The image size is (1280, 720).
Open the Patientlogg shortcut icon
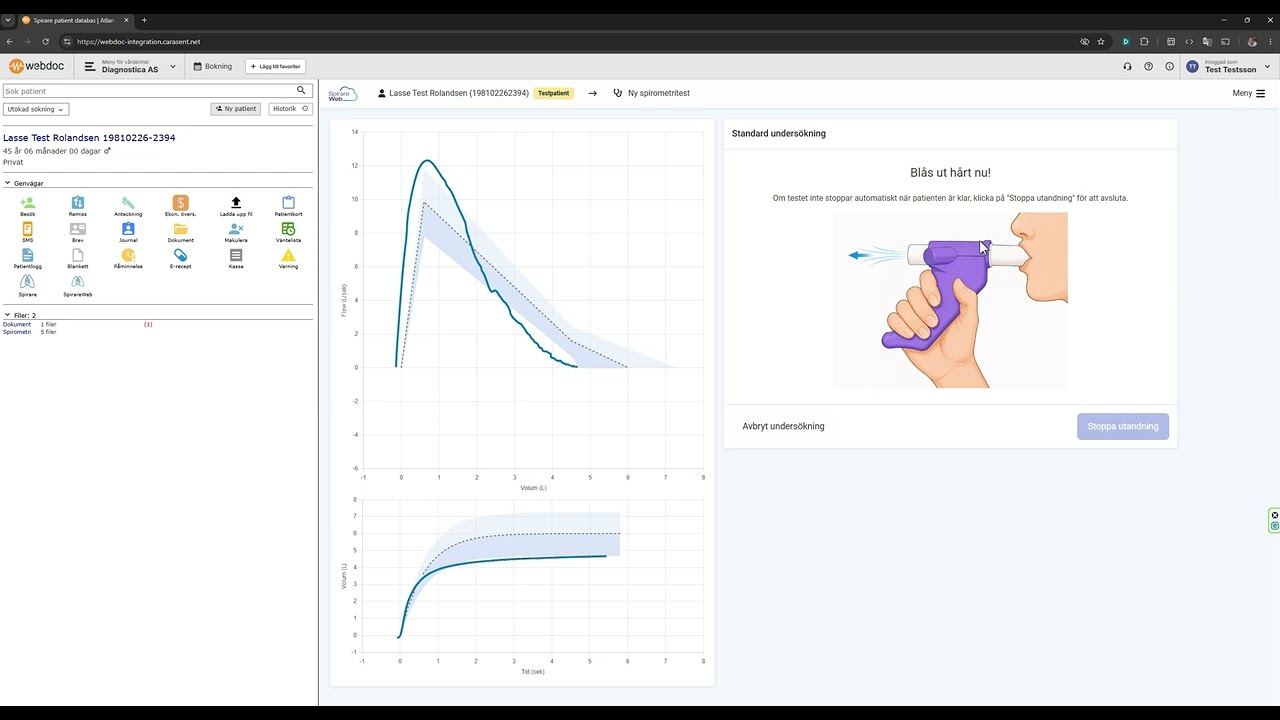click(x=27, y=255)
